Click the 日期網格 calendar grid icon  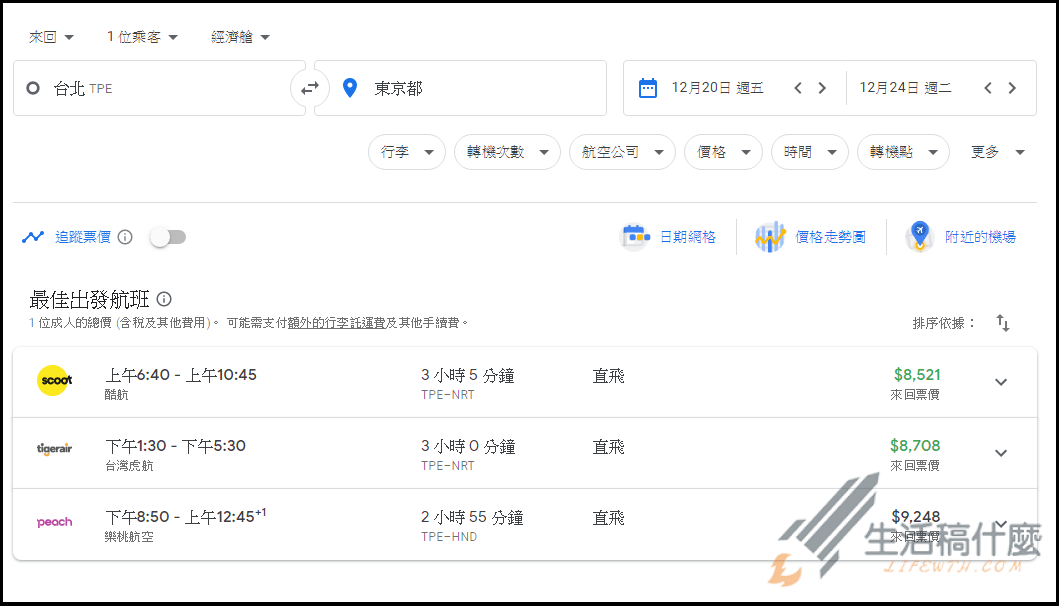pyautogui.click(x=635, y=237)
